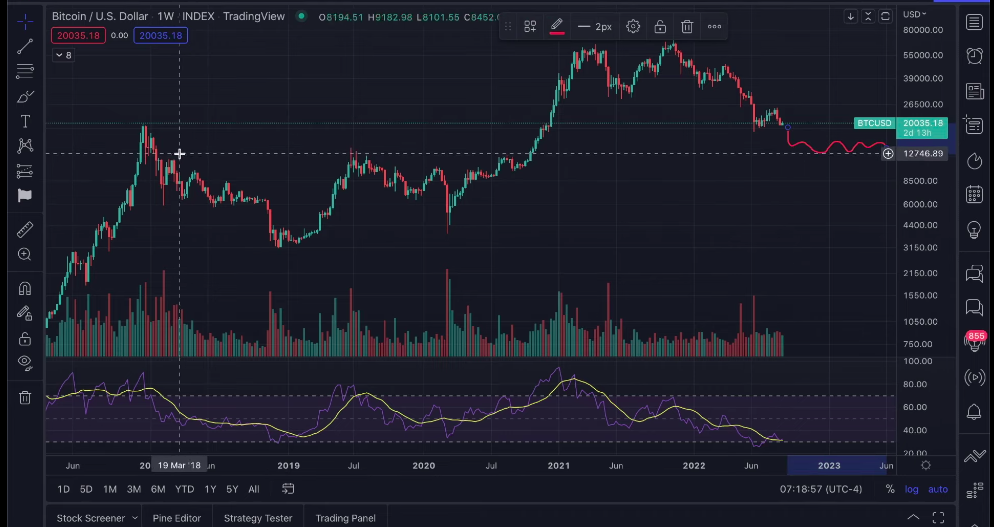This screenshot has height=527, width=994.
Task: Open the notifications bell
Action: (974, 412)
